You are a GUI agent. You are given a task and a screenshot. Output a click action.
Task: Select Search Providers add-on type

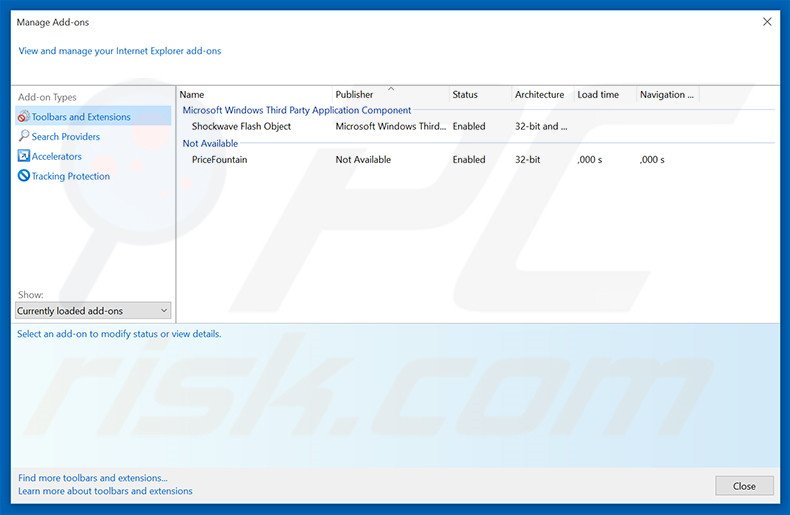[65, 137]
